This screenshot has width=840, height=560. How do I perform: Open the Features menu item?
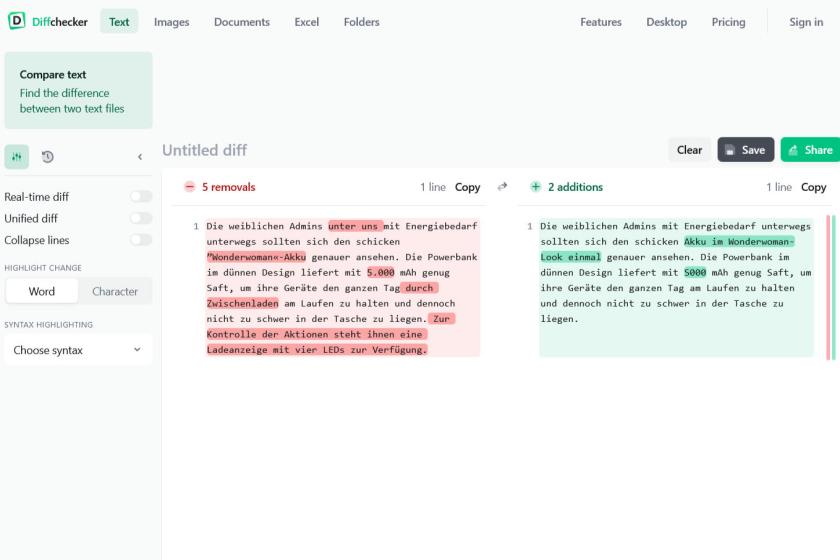tap(601, 22)
